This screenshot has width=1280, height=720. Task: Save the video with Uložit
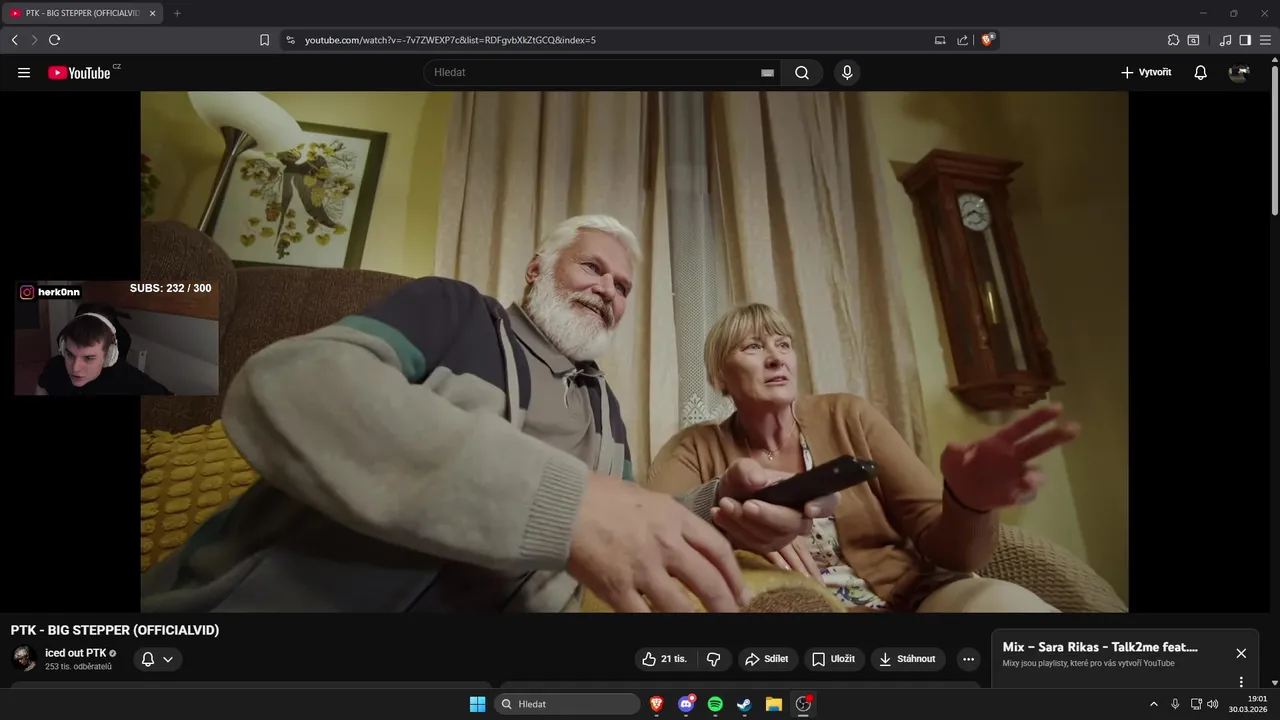(833, 659)
